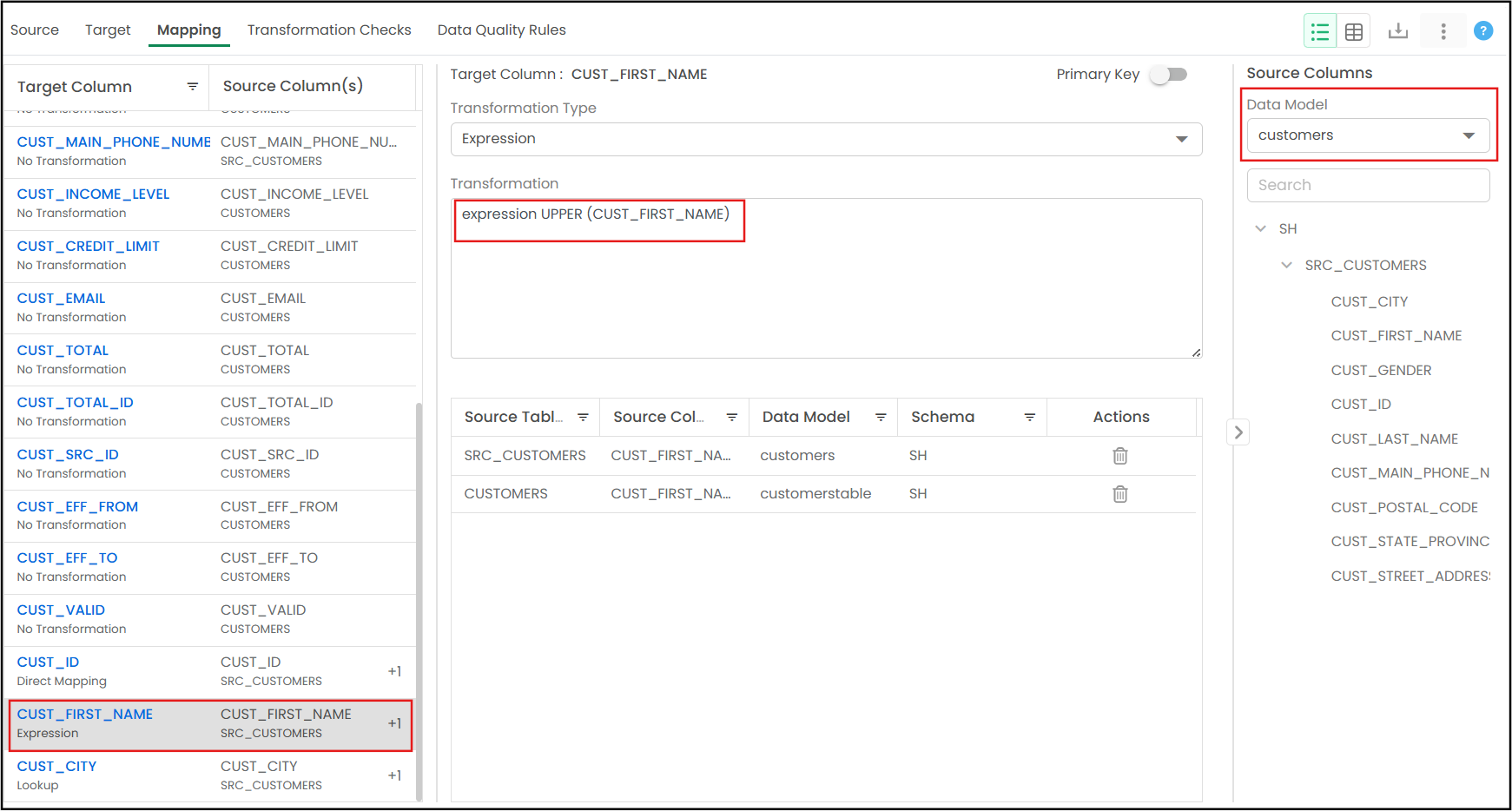
Task: Select the CUST_CITY target column
Action: [56, 767]
